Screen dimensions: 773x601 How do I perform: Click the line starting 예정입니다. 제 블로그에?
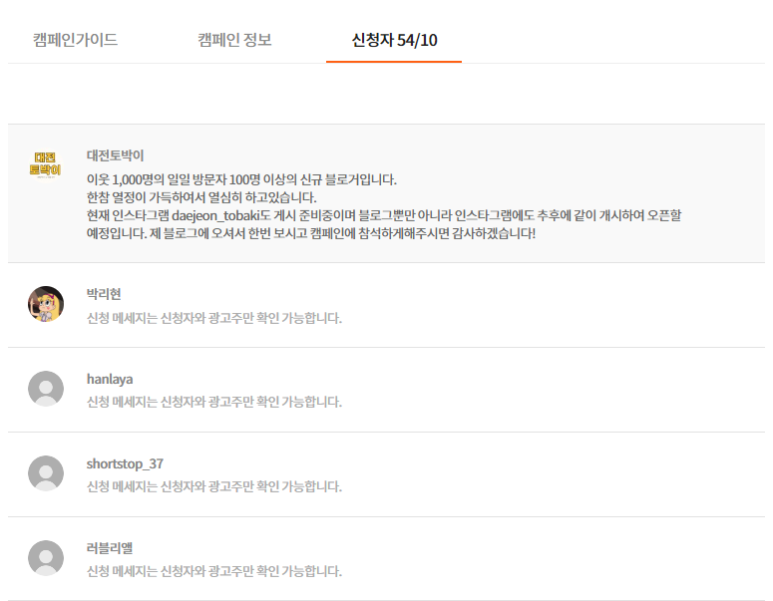(311, 233)
